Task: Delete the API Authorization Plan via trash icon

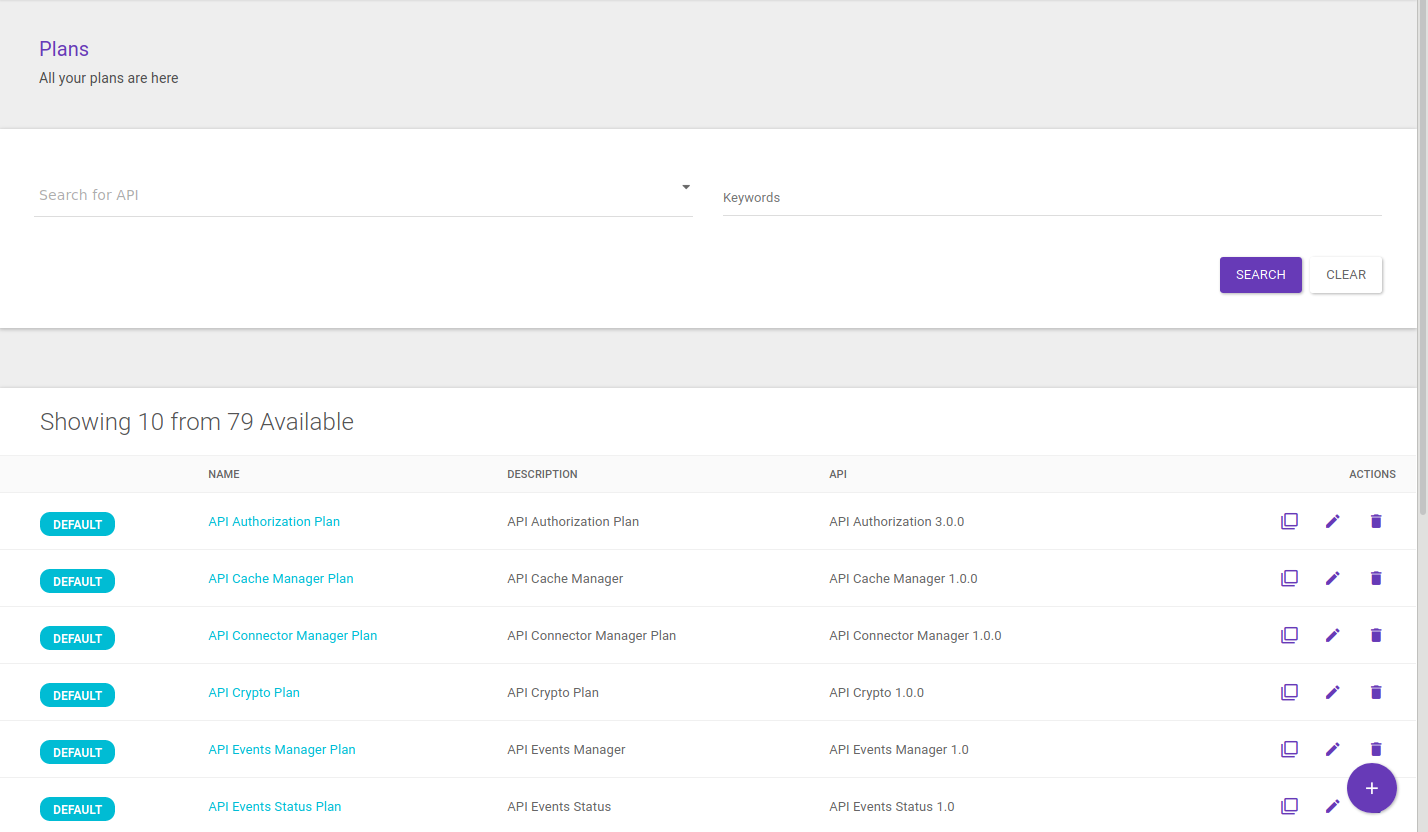Action: point(1376,521)
